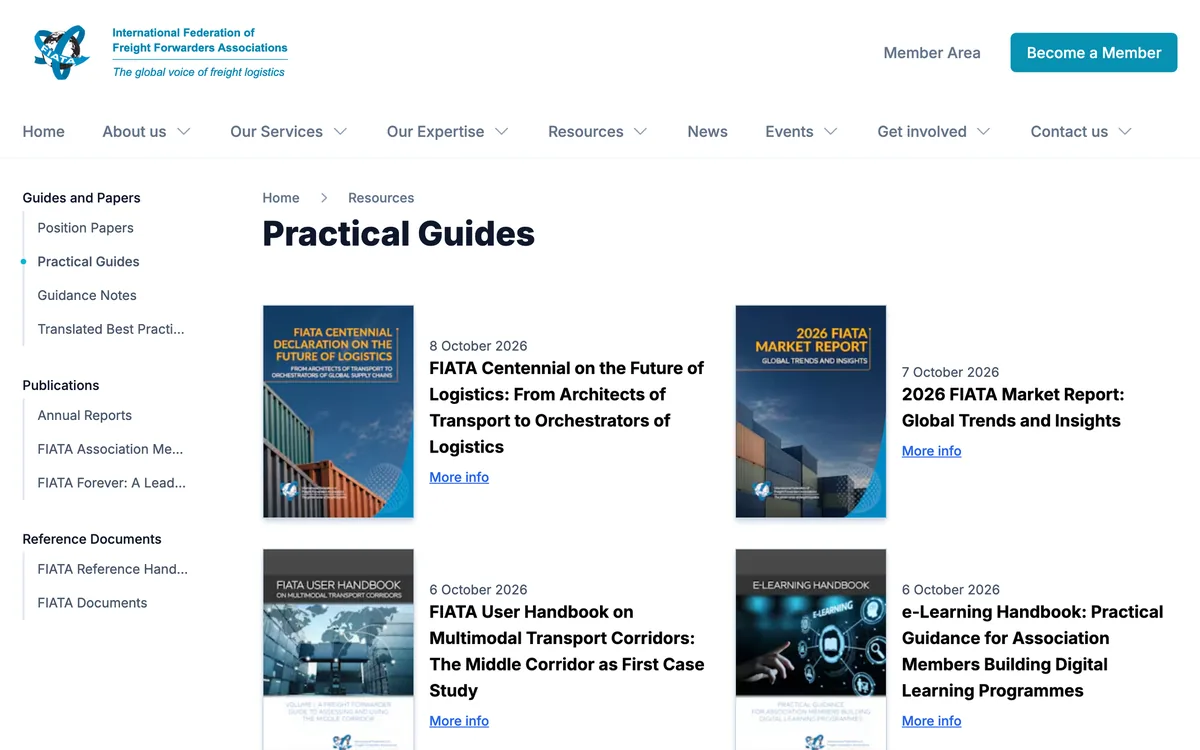Click the Publications sidebar heading

tap(61, 385)
